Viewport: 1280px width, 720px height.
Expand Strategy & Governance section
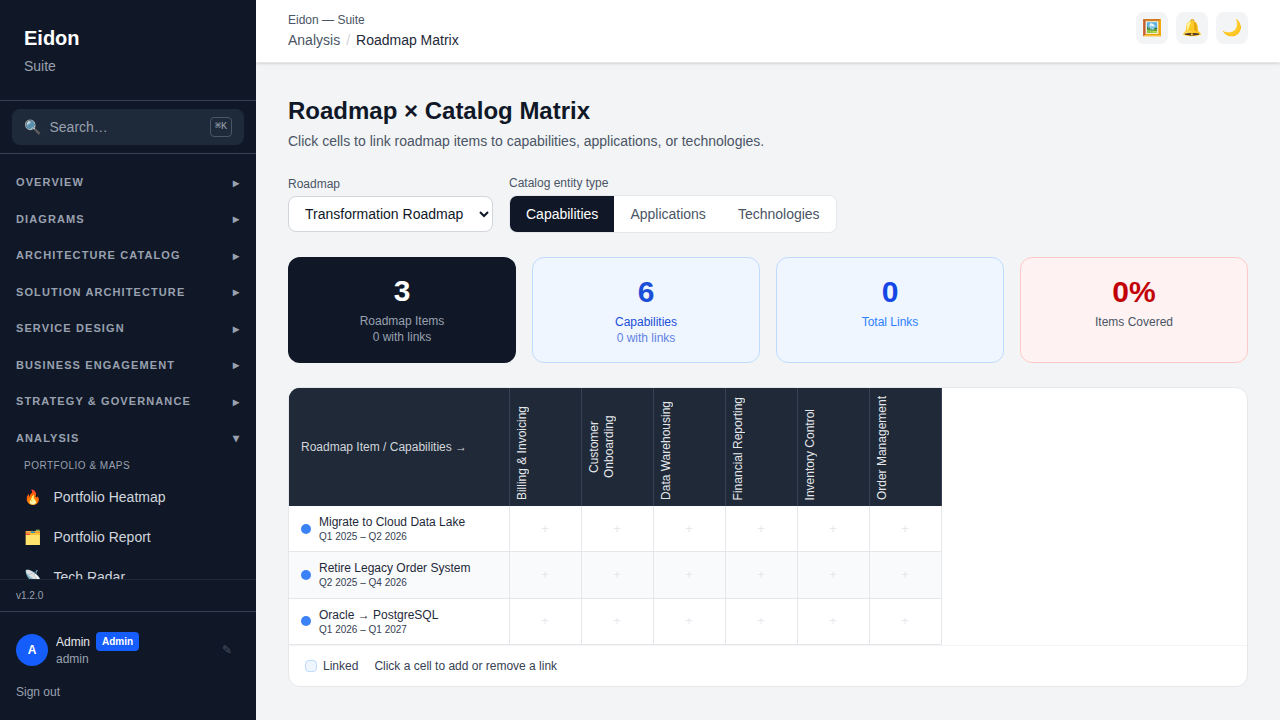coord(128,401)
